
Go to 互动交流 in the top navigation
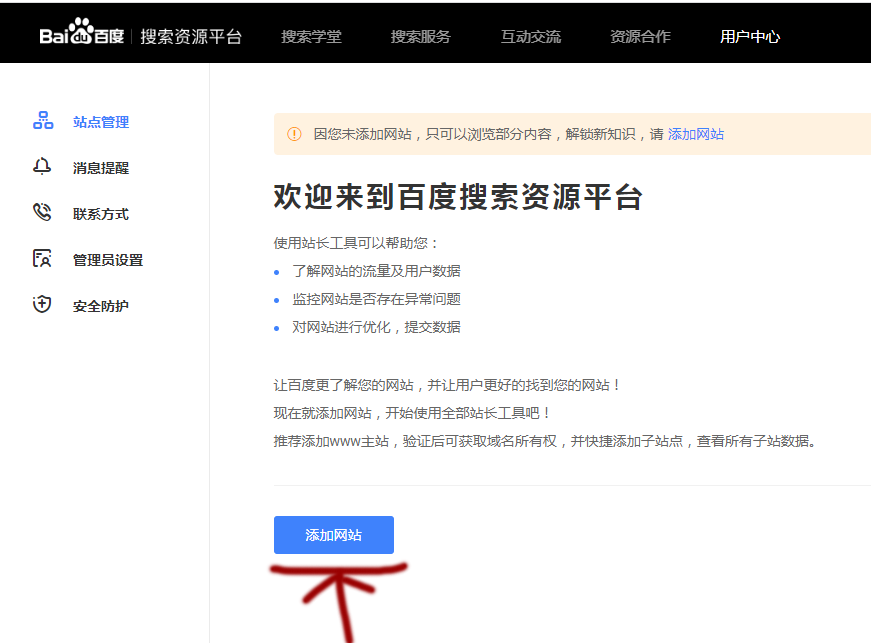click(x=530, y=37)
